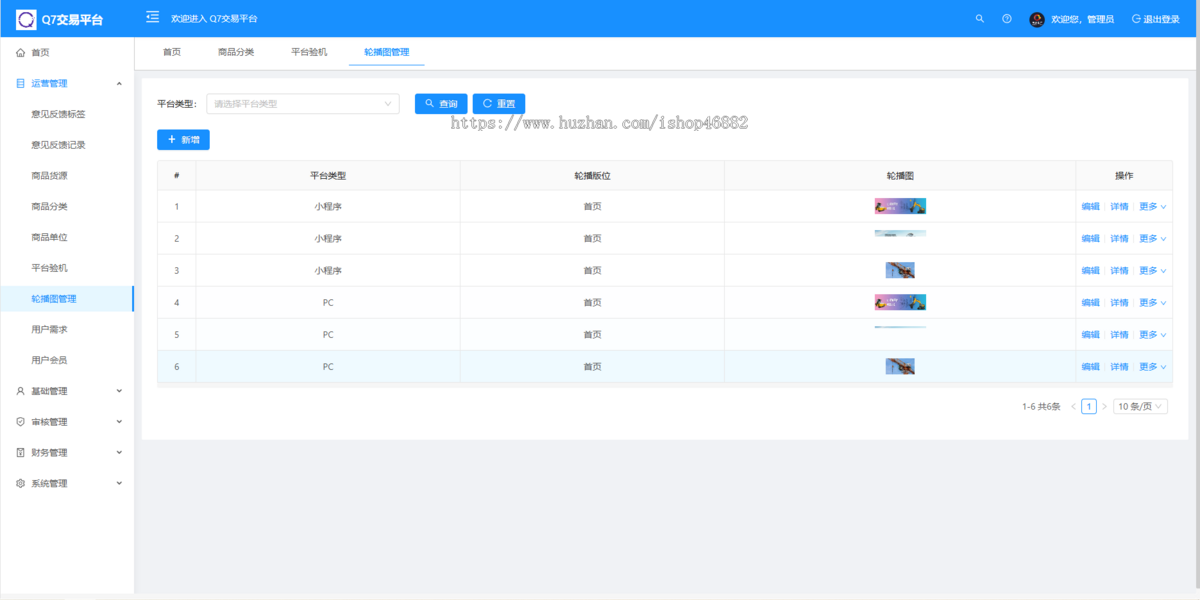Go to next page arrow in pagination

(x=1104, y=407)
